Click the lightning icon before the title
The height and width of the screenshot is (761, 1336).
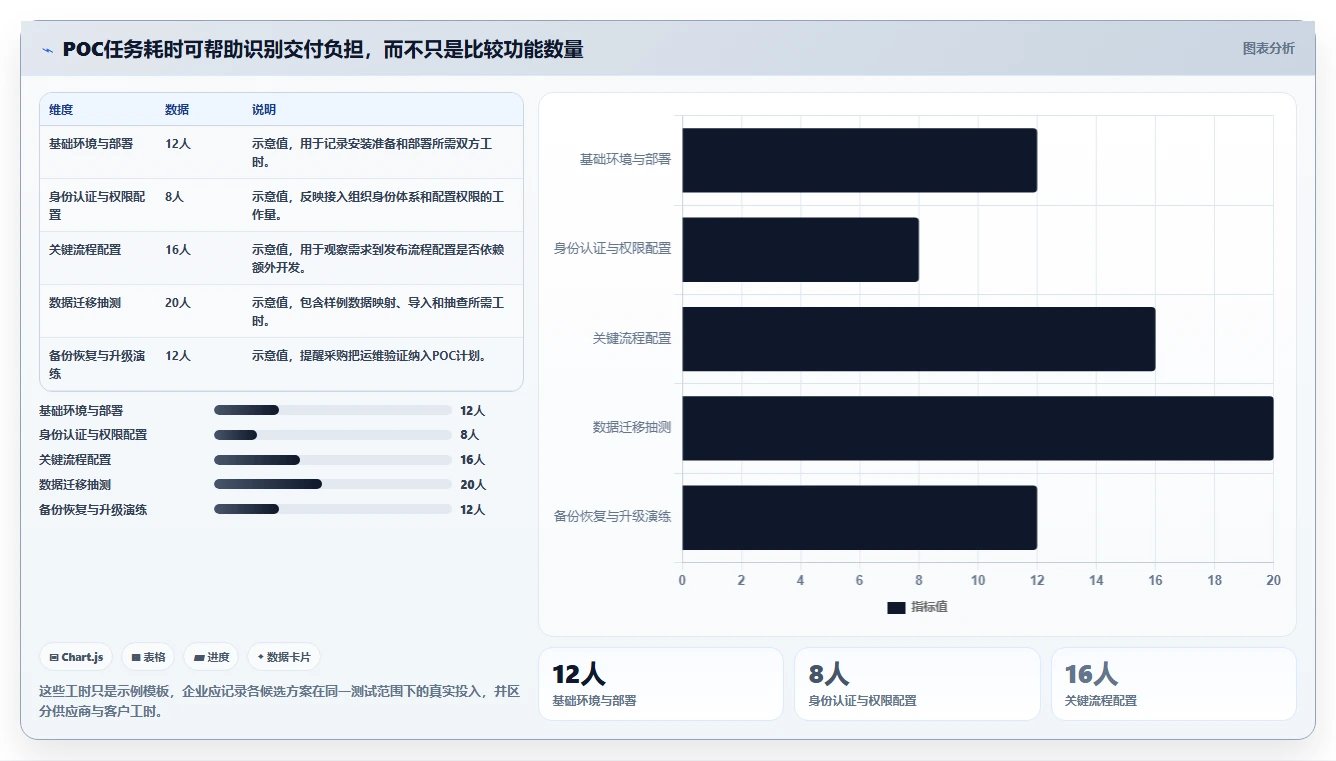click(47, 50)
